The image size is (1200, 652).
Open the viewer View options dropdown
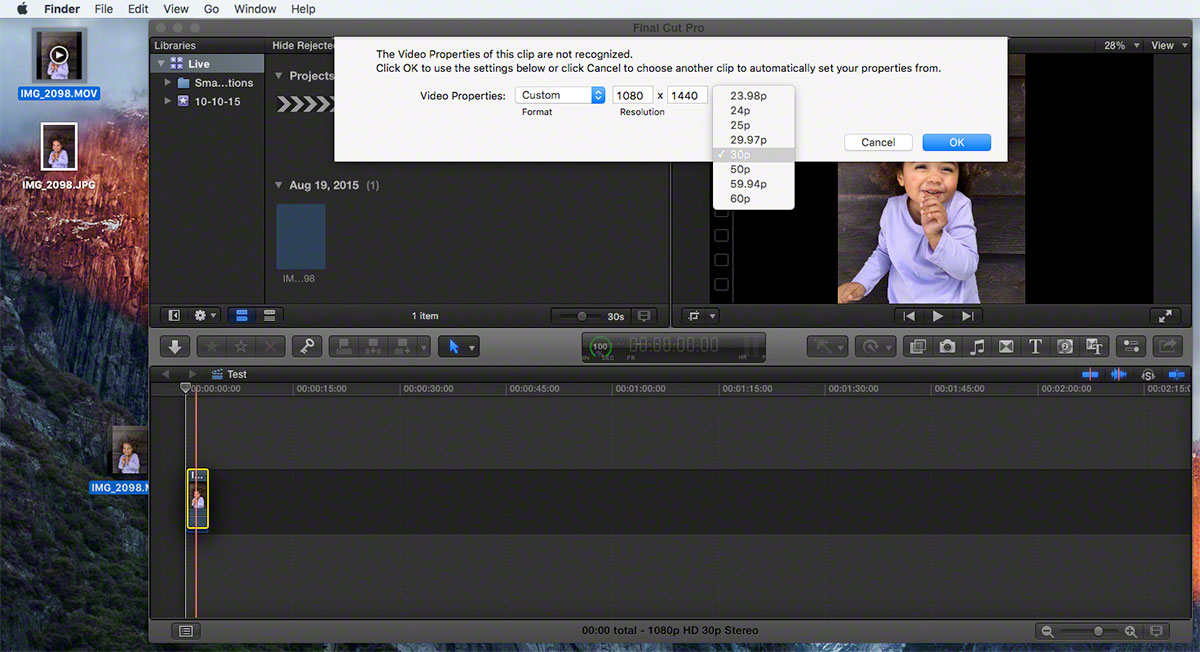pos(1168,46)
